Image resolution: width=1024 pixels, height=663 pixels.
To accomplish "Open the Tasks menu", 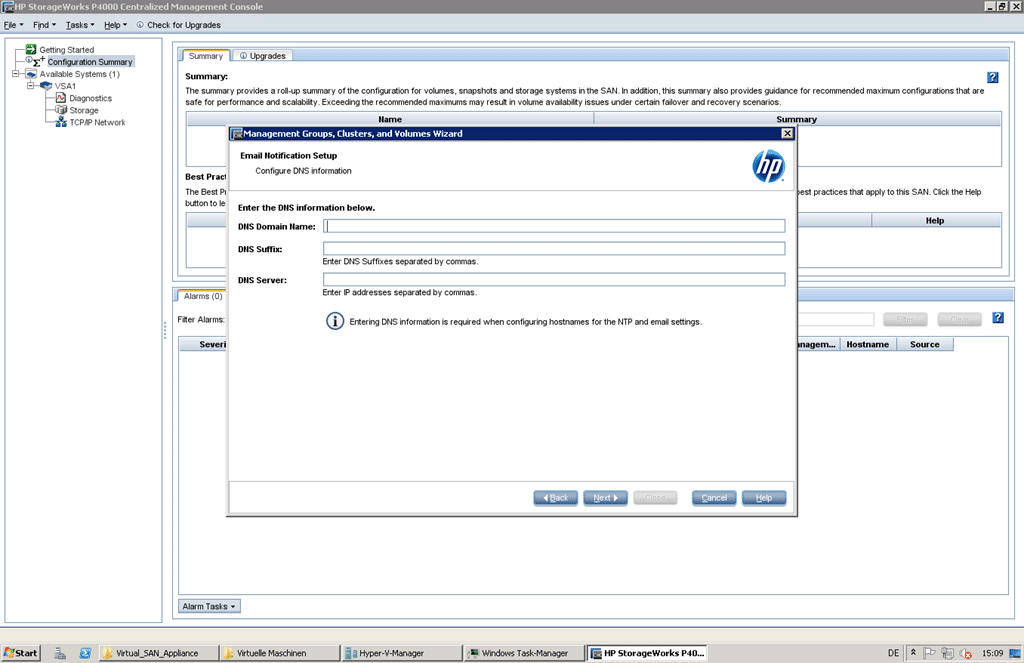I will click(80, 25).
